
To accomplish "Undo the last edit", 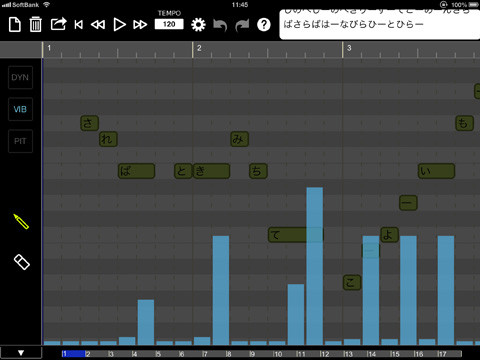I will (x=220, y=25).
